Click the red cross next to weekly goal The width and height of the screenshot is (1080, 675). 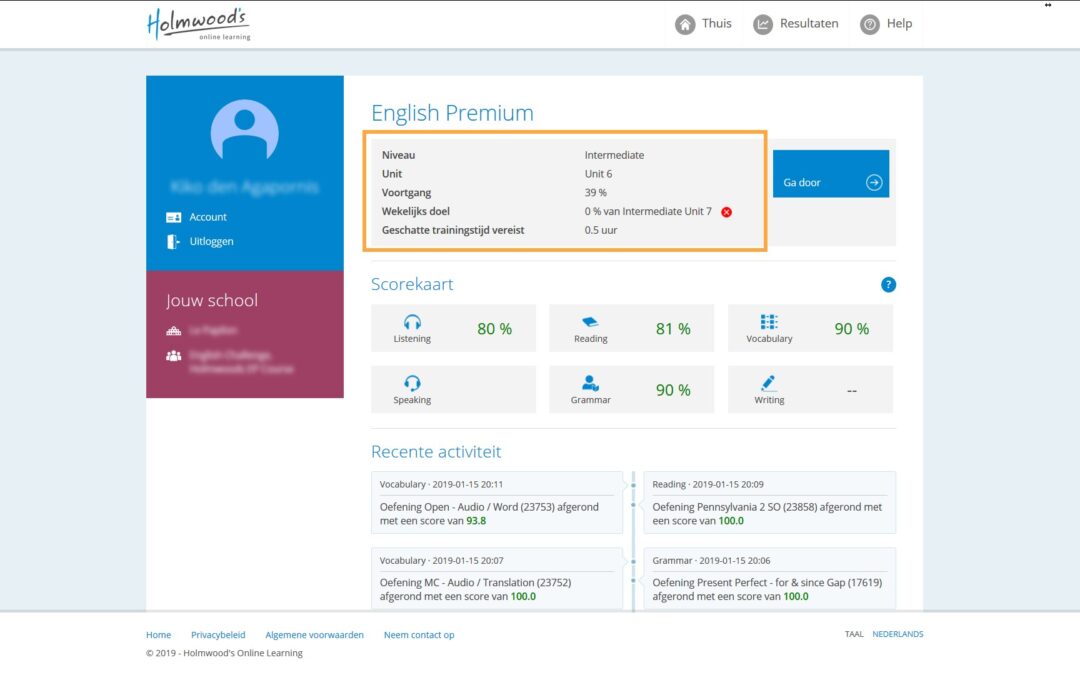726,212
